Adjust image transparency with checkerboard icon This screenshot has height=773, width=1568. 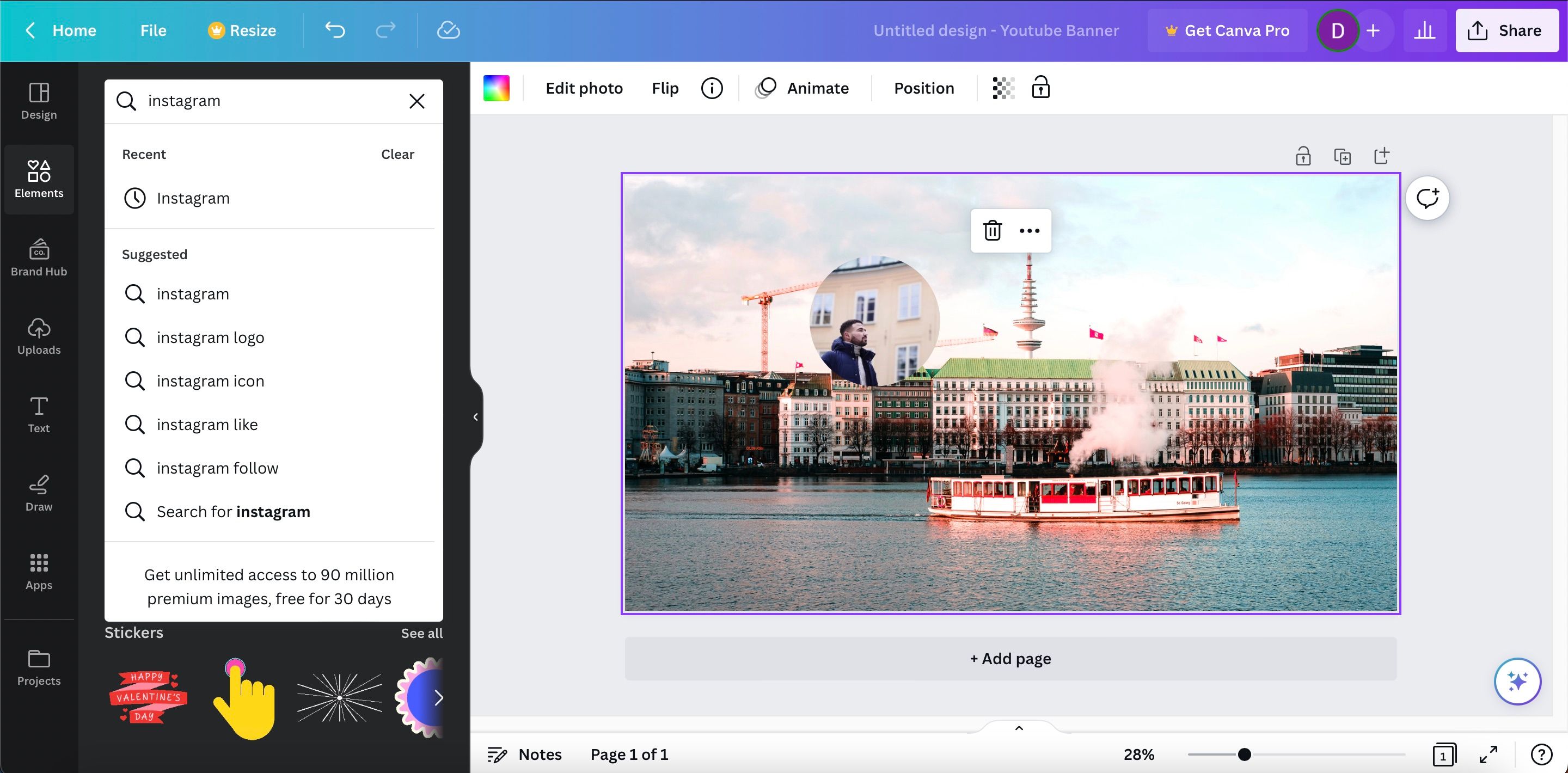click(x=1002, y=88)
